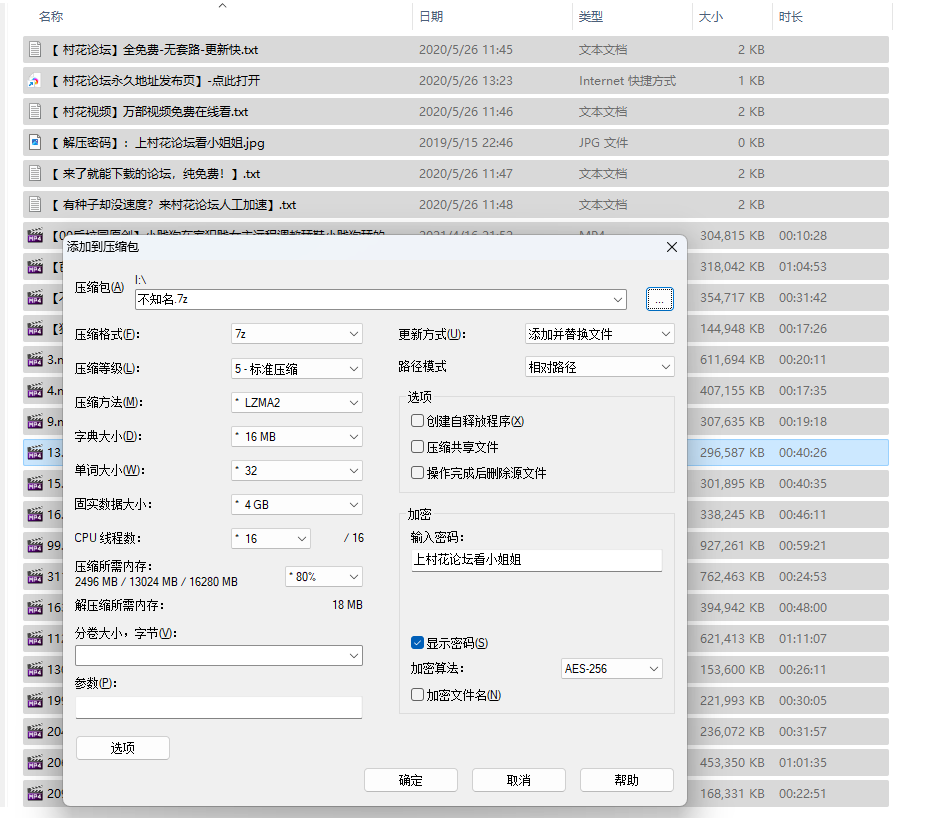Check 操作完成后删除源文件 option
The image size is (930, 818).
pyautogui.click(x=418, y=473)
